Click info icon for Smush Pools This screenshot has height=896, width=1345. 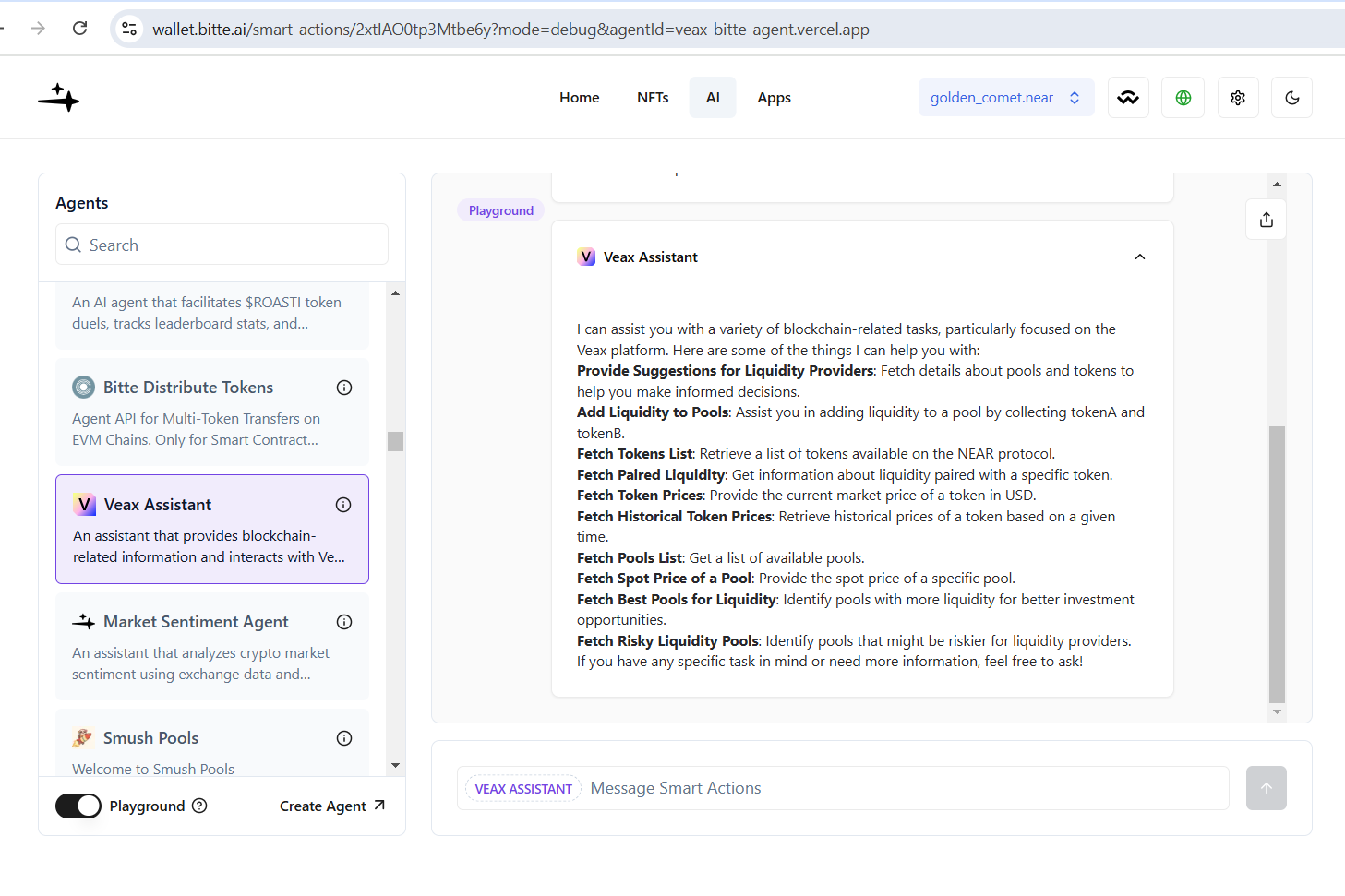coord(344,738)
